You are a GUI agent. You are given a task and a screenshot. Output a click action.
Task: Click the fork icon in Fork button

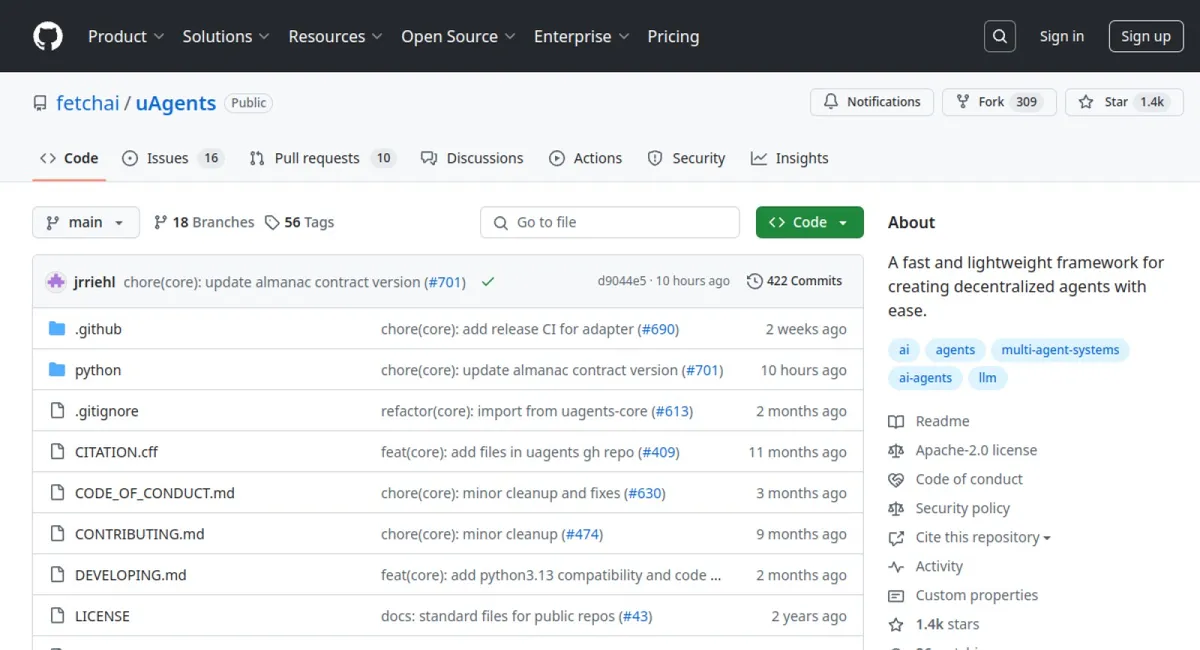pos(963,102)
